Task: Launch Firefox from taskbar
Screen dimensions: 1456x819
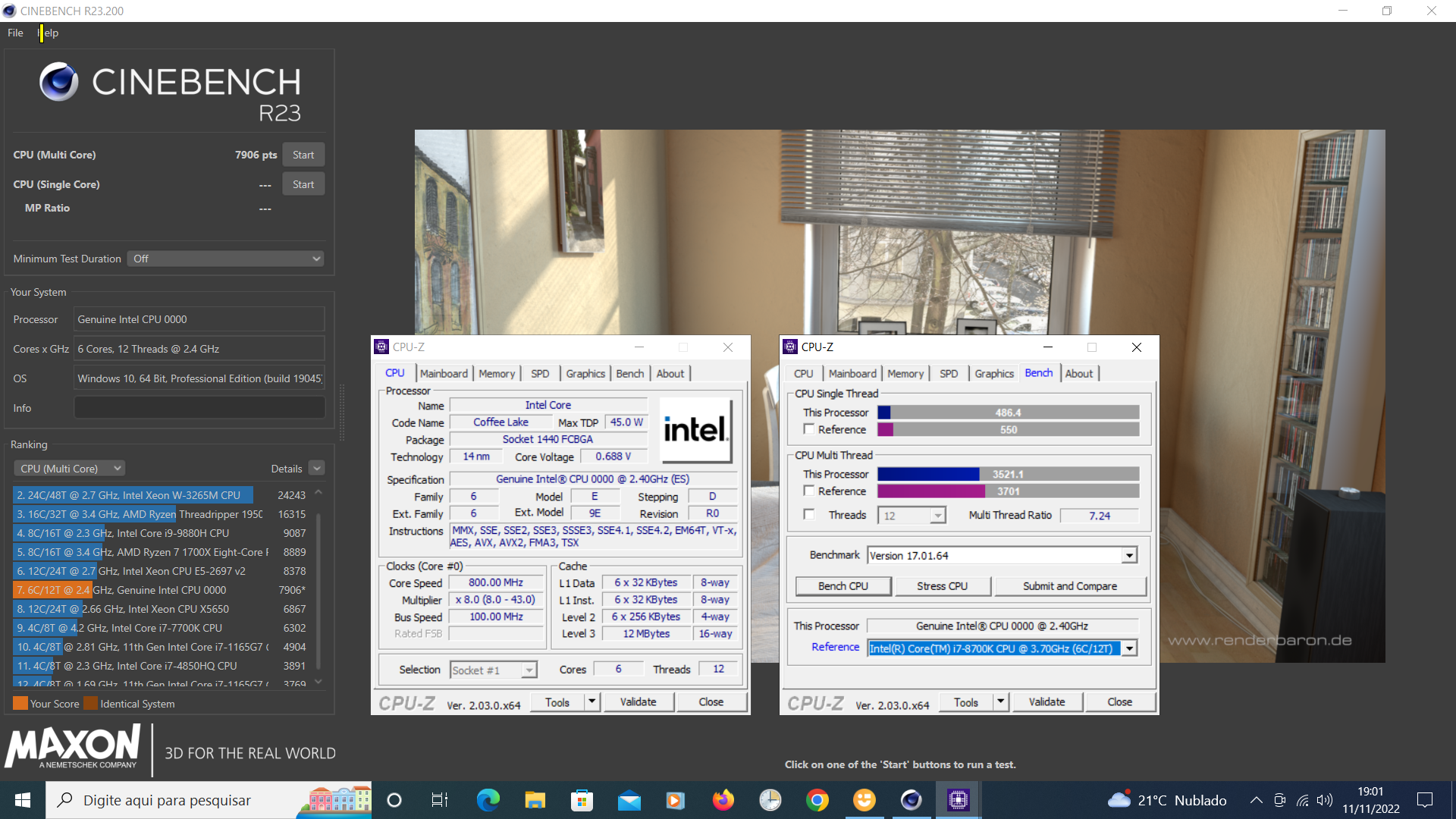Action: (723, 800)
